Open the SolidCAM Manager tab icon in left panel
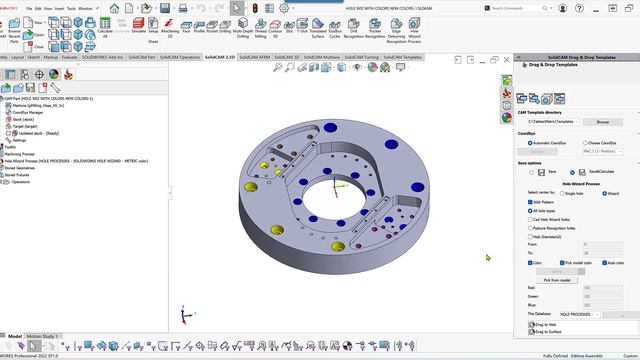 [68, 74]
